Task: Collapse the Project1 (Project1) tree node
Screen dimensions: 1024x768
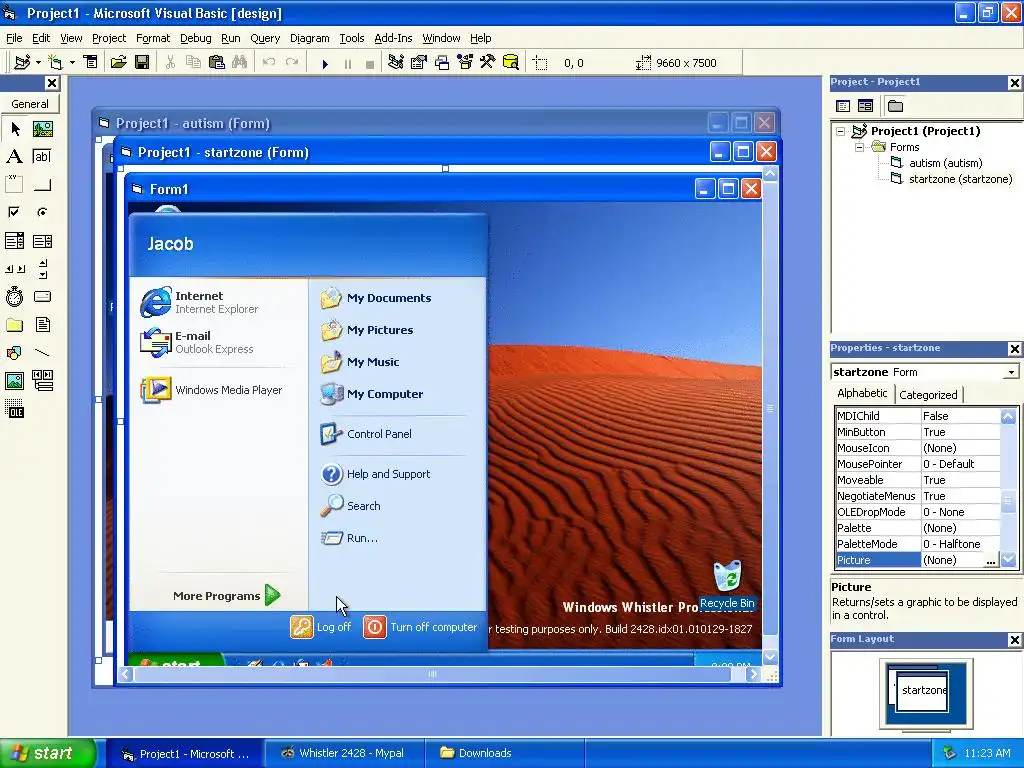Action: (840, 131)
